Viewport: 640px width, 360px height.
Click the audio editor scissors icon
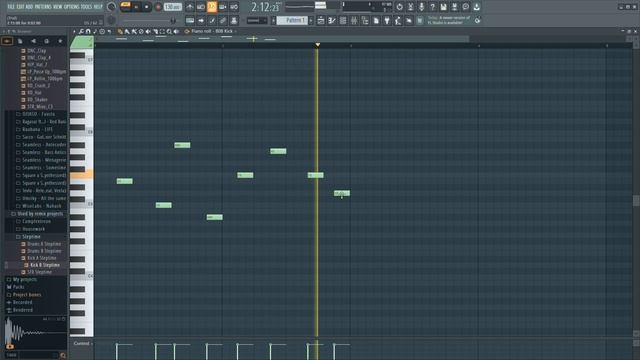tap(411, 7)
